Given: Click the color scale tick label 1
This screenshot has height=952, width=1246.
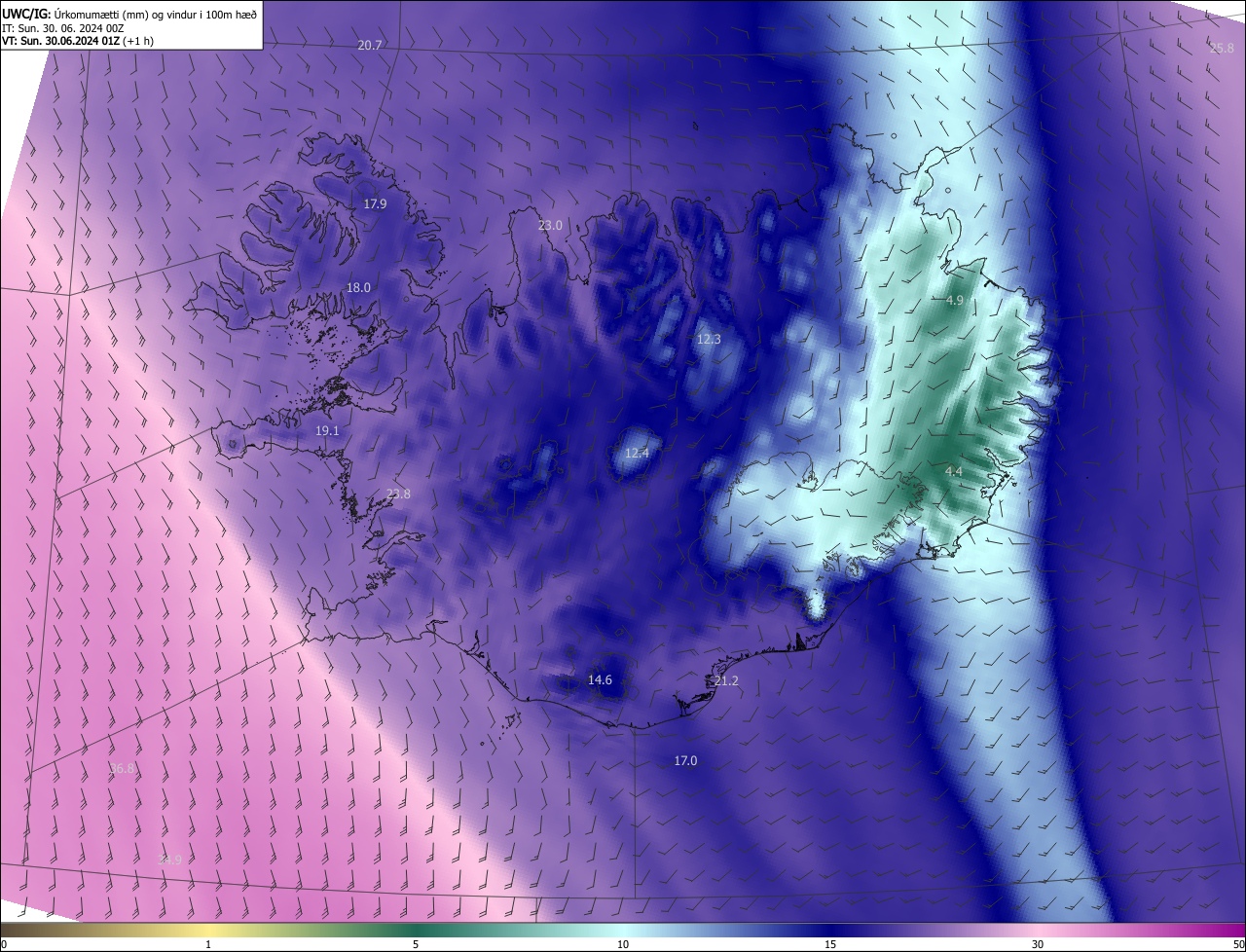Looking at the screenshot, I should coord(208,945).
